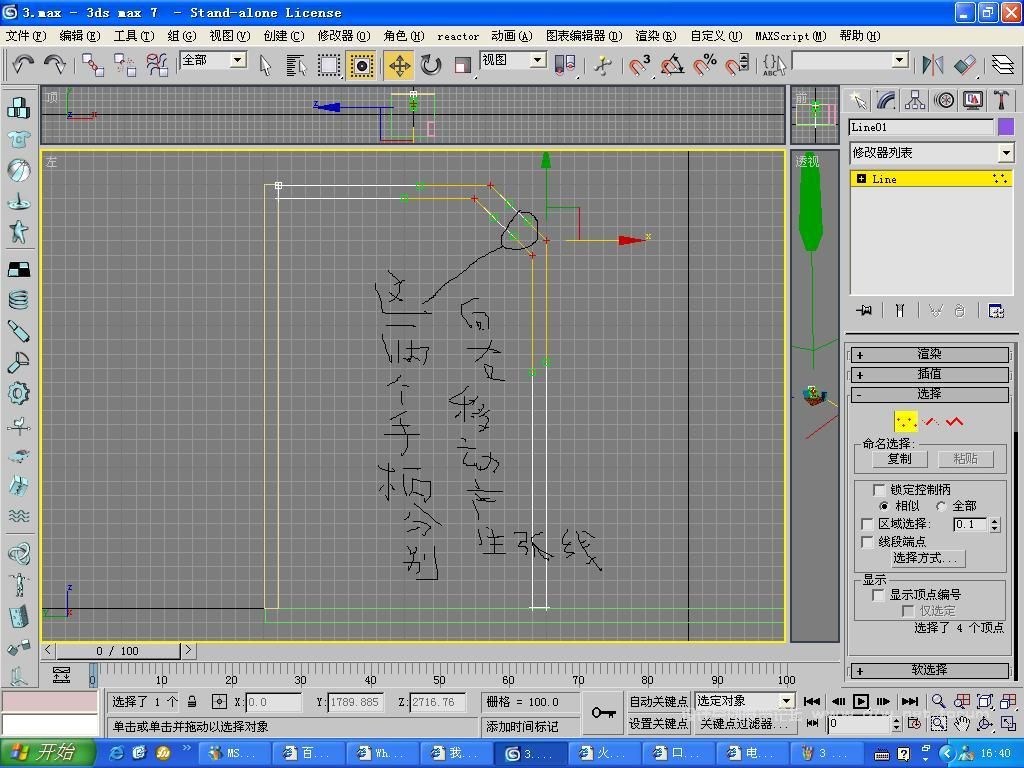
Task: Click the 0 / 100 time slider
Action: coord(118,651)
